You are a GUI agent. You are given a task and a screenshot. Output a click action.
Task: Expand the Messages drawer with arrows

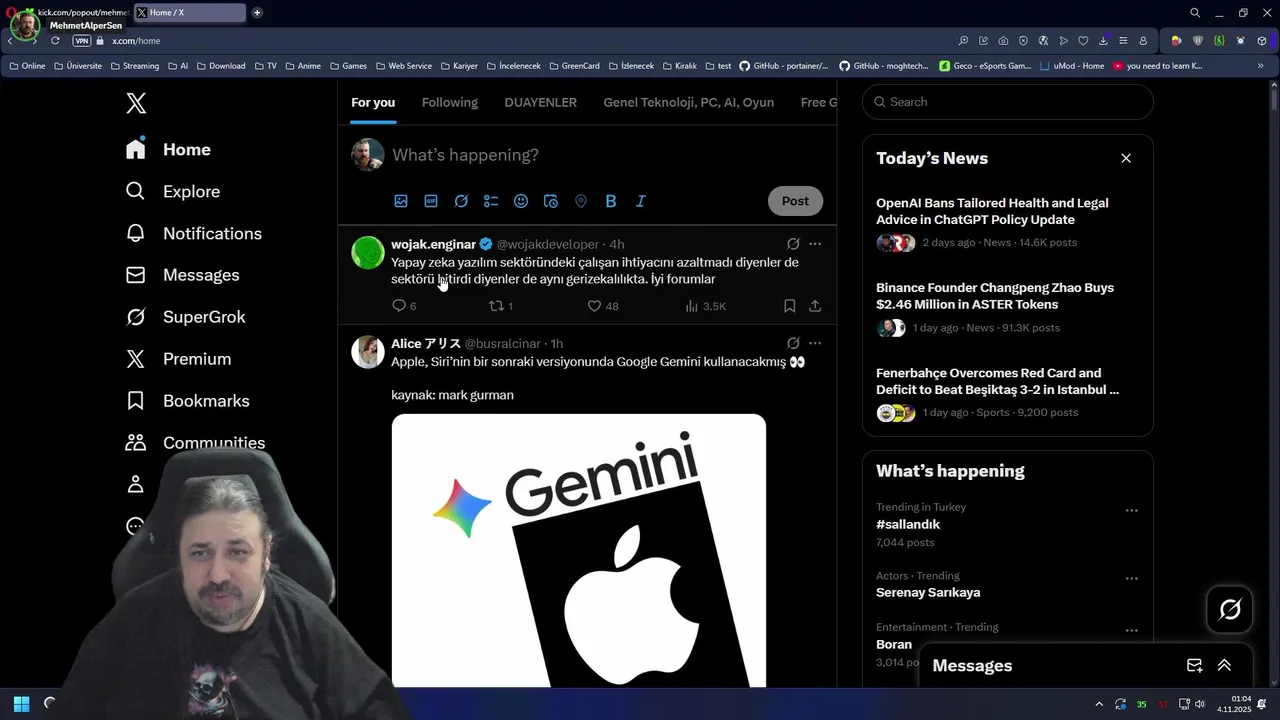(x=1224, y=665)
